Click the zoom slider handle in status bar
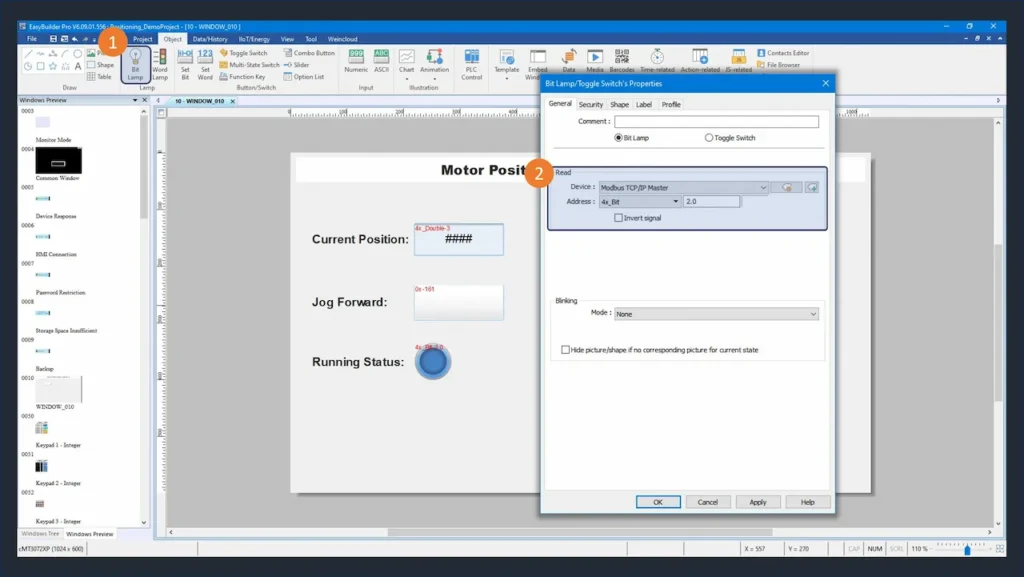 point(967,549)
